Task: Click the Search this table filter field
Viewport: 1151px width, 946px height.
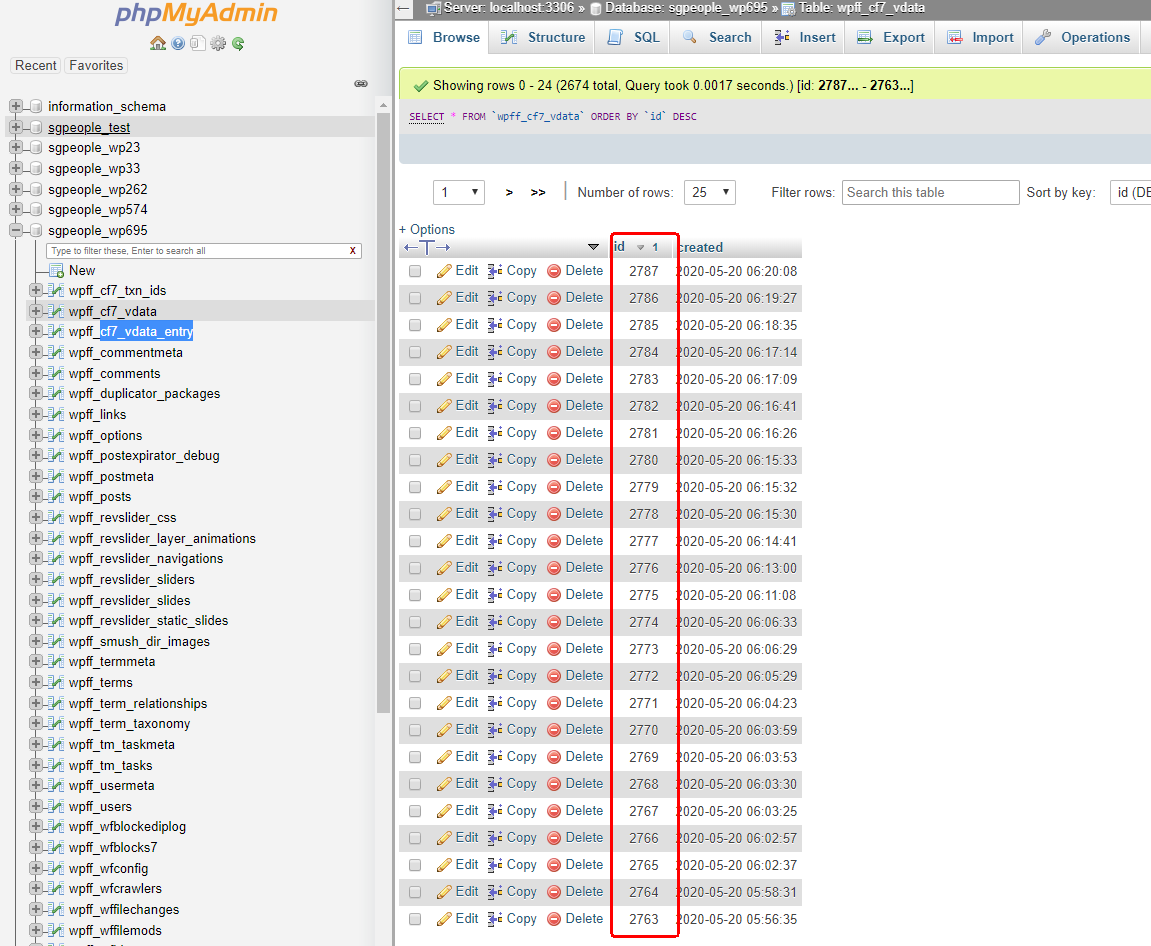Action: tap(930, 192)
